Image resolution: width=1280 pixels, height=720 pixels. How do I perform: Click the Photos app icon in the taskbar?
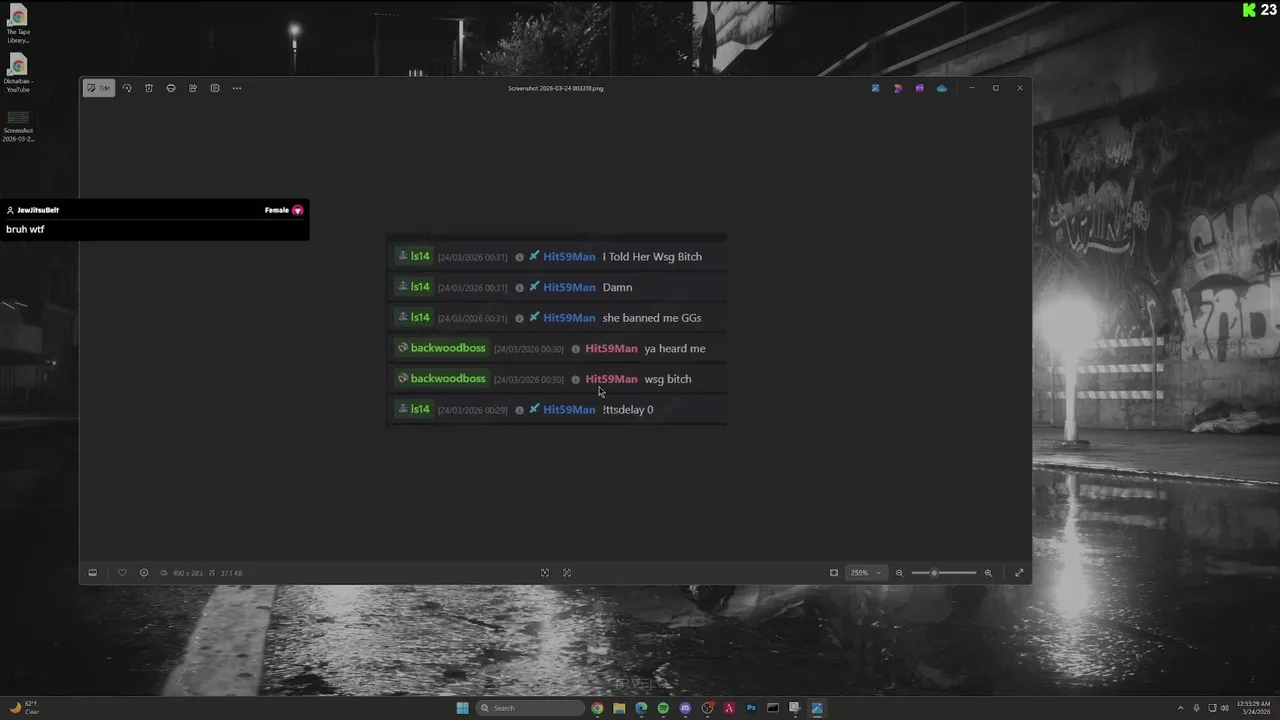coord(817,708)
